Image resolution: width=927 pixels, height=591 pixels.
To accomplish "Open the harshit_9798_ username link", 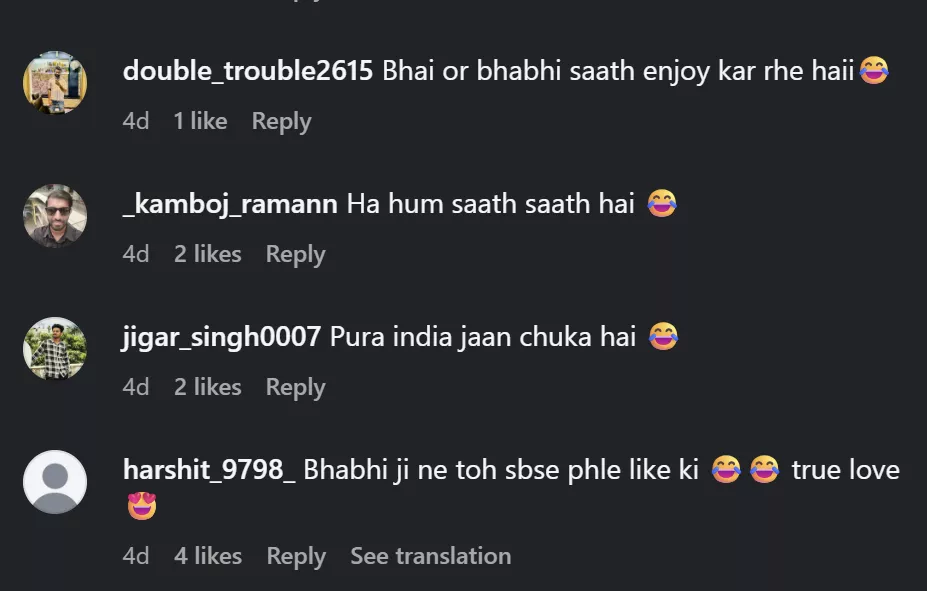I will (x=209, y=469).
